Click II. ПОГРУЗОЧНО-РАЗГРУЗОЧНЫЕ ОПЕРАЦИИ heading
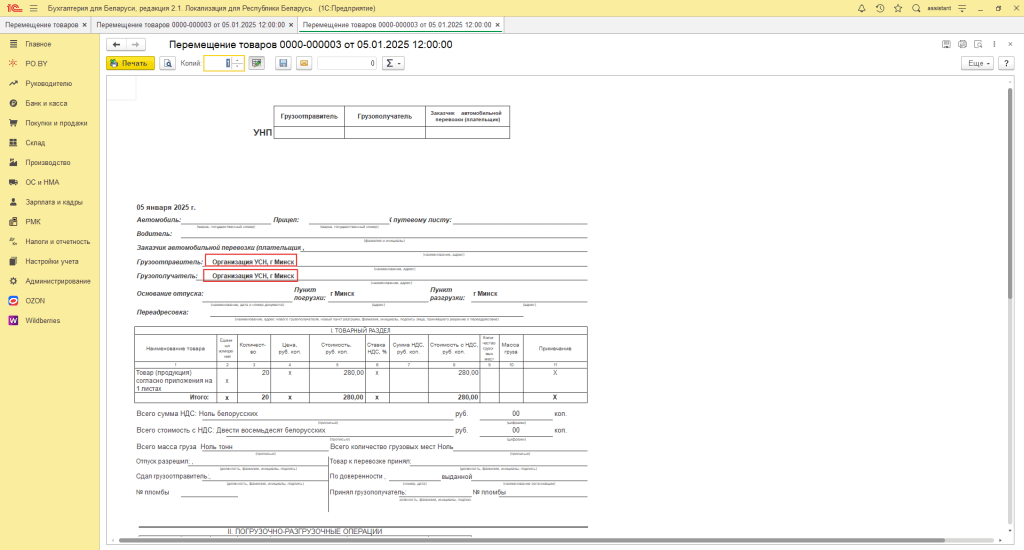1024x550 pixels. click(304, 531)
